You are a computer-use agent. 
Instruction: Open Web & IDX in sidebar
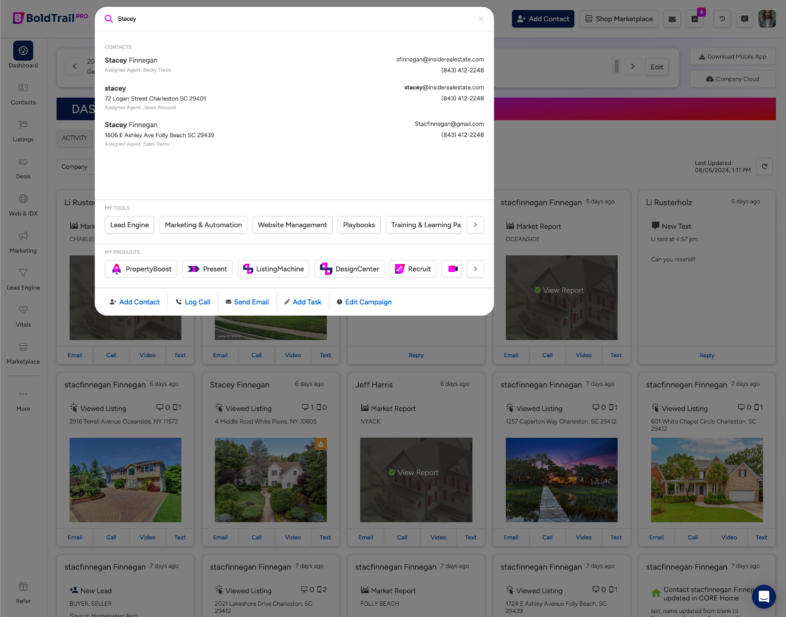click(x=23, y=205)
